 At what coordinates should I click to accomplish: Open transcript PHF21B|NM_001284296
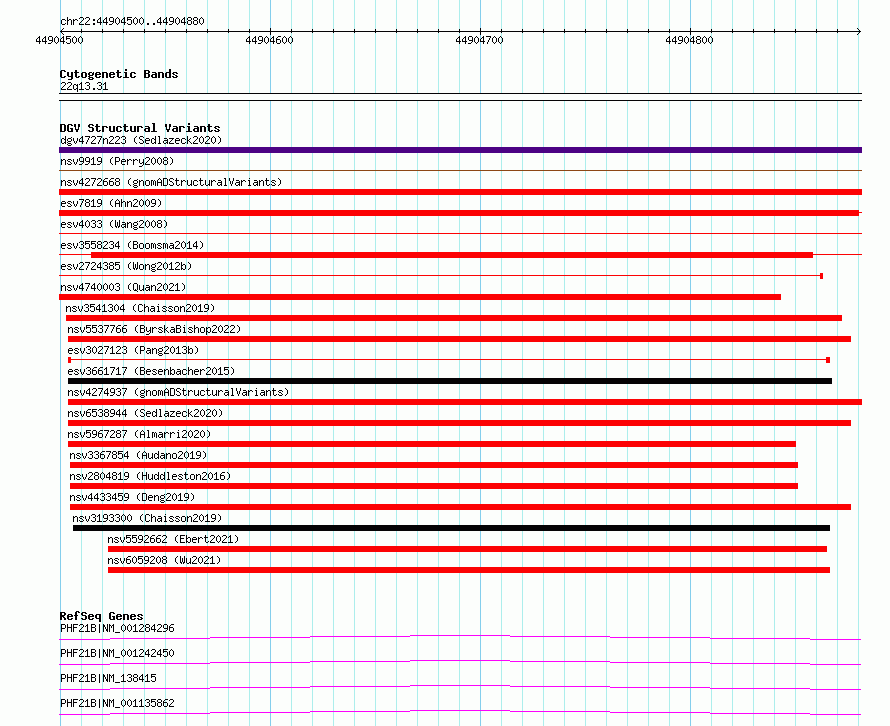(x=117, y=628)
